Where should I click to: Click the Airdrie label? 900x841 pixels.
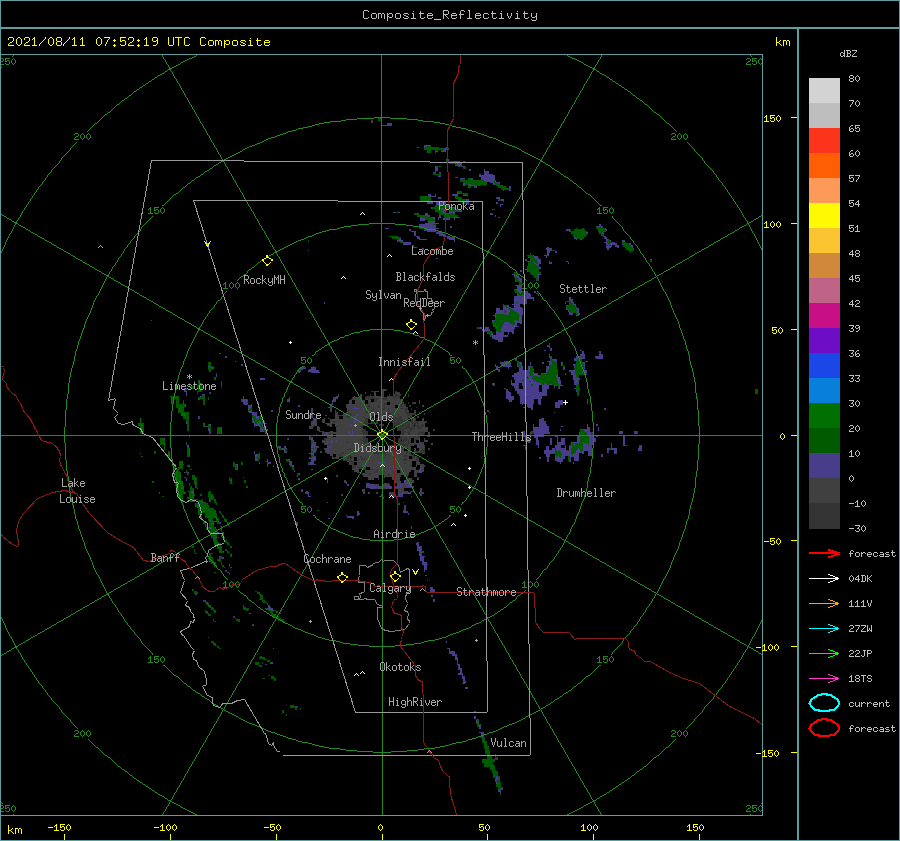(x=394, y=534)
